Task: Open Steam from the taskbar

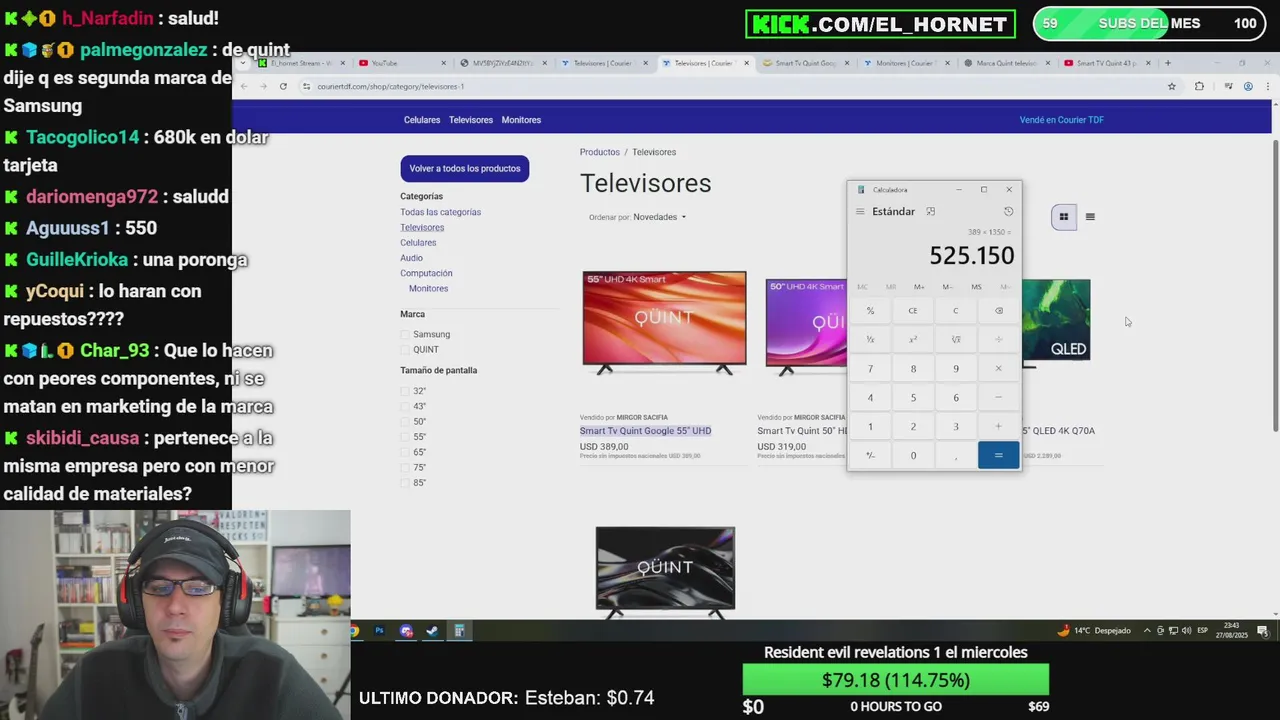Action: 432,631
